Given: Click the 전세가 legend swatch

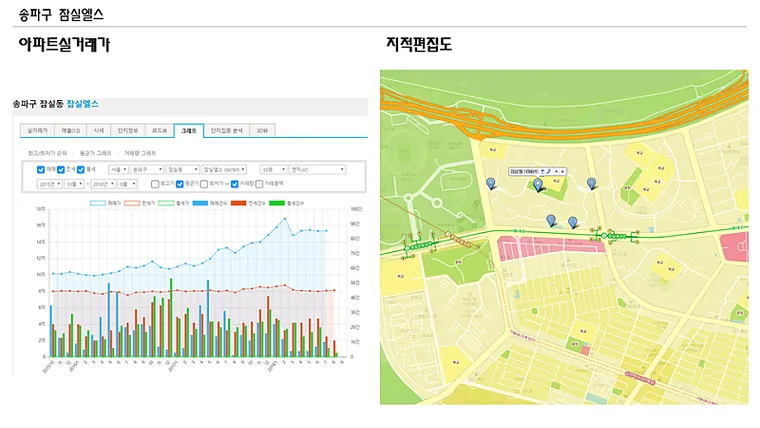Looking at the screenshot, I should click(x=132, y=204).
